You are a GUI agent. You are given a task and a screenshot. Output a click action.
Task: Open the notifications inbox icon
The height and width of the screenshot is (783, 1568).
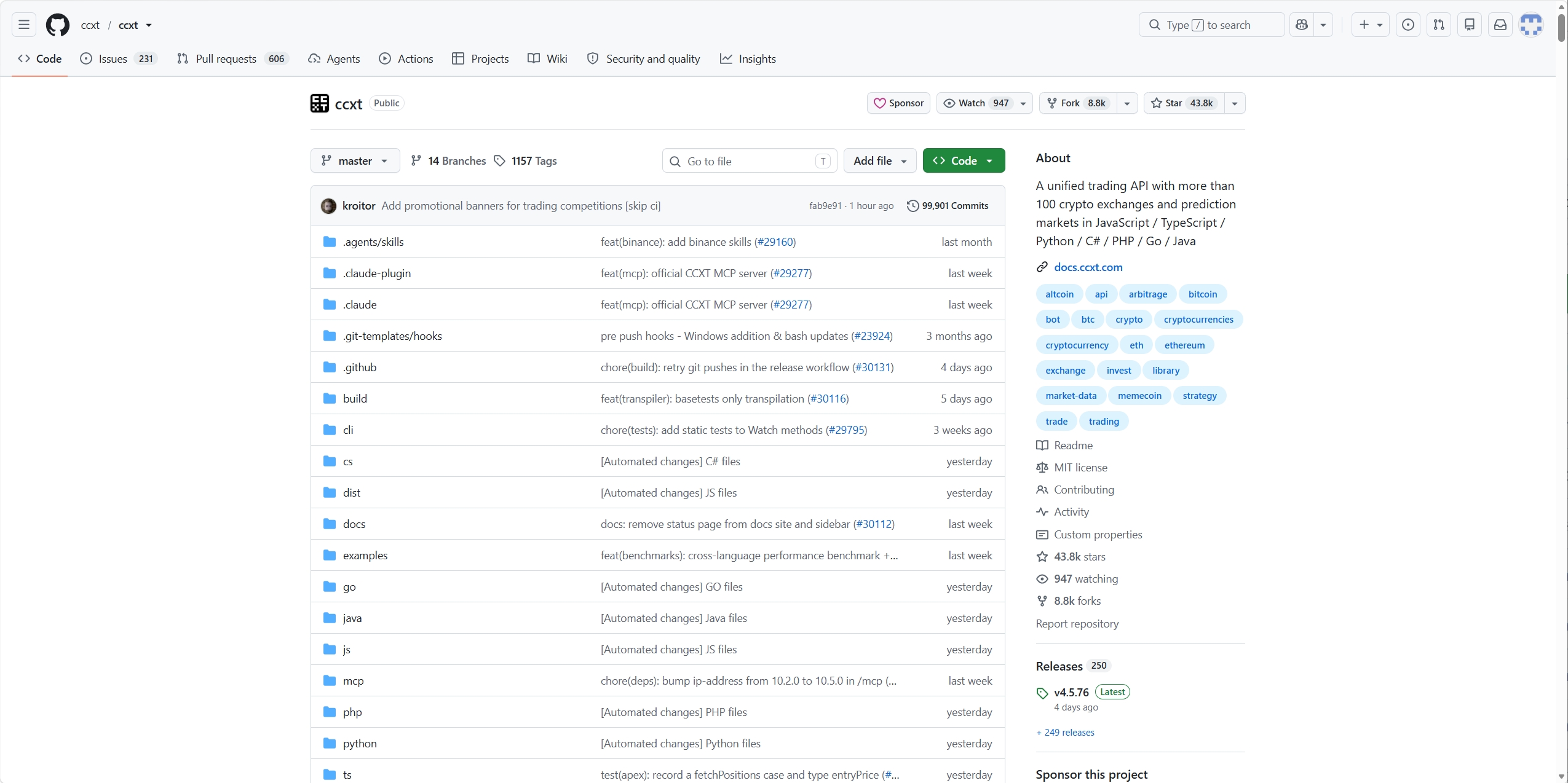pos(1500,25)
